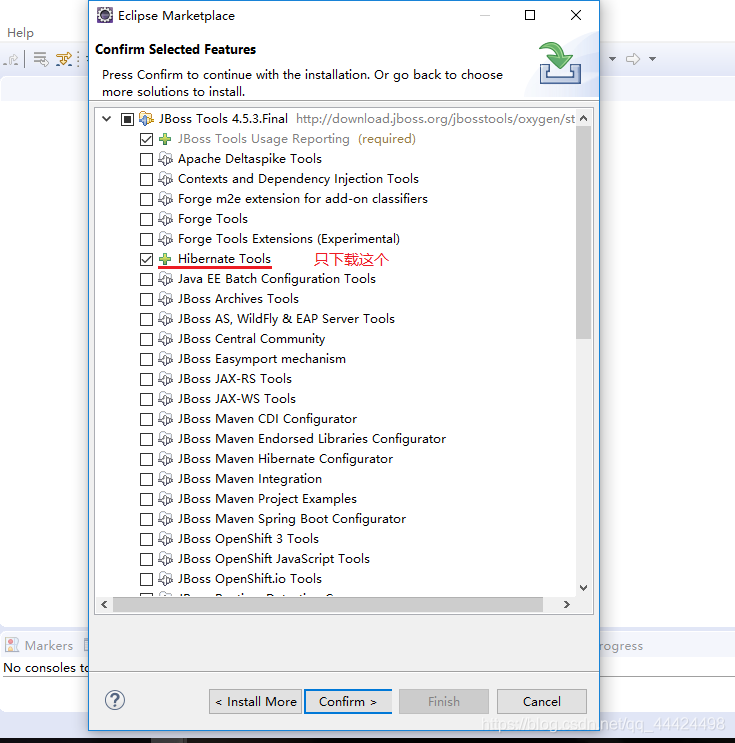Image resolution: width=735 pixels, height=743 pixels.
Task: Cancel the Marketplace dialog
Action: pos(542,701)
